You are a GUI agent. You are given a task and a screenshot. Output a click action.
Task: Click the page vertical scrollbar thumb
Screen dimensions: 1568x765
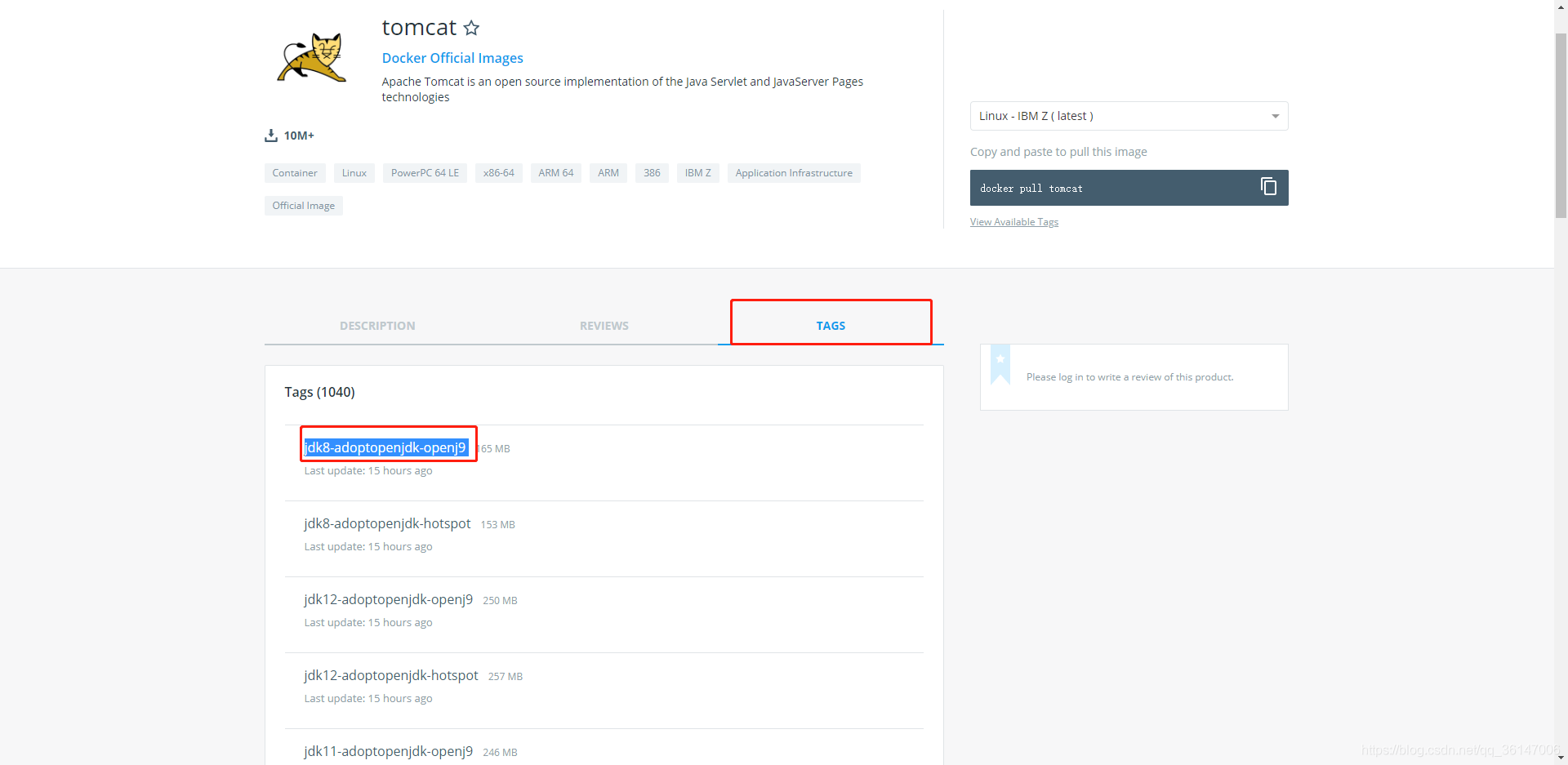point(1561,126)
